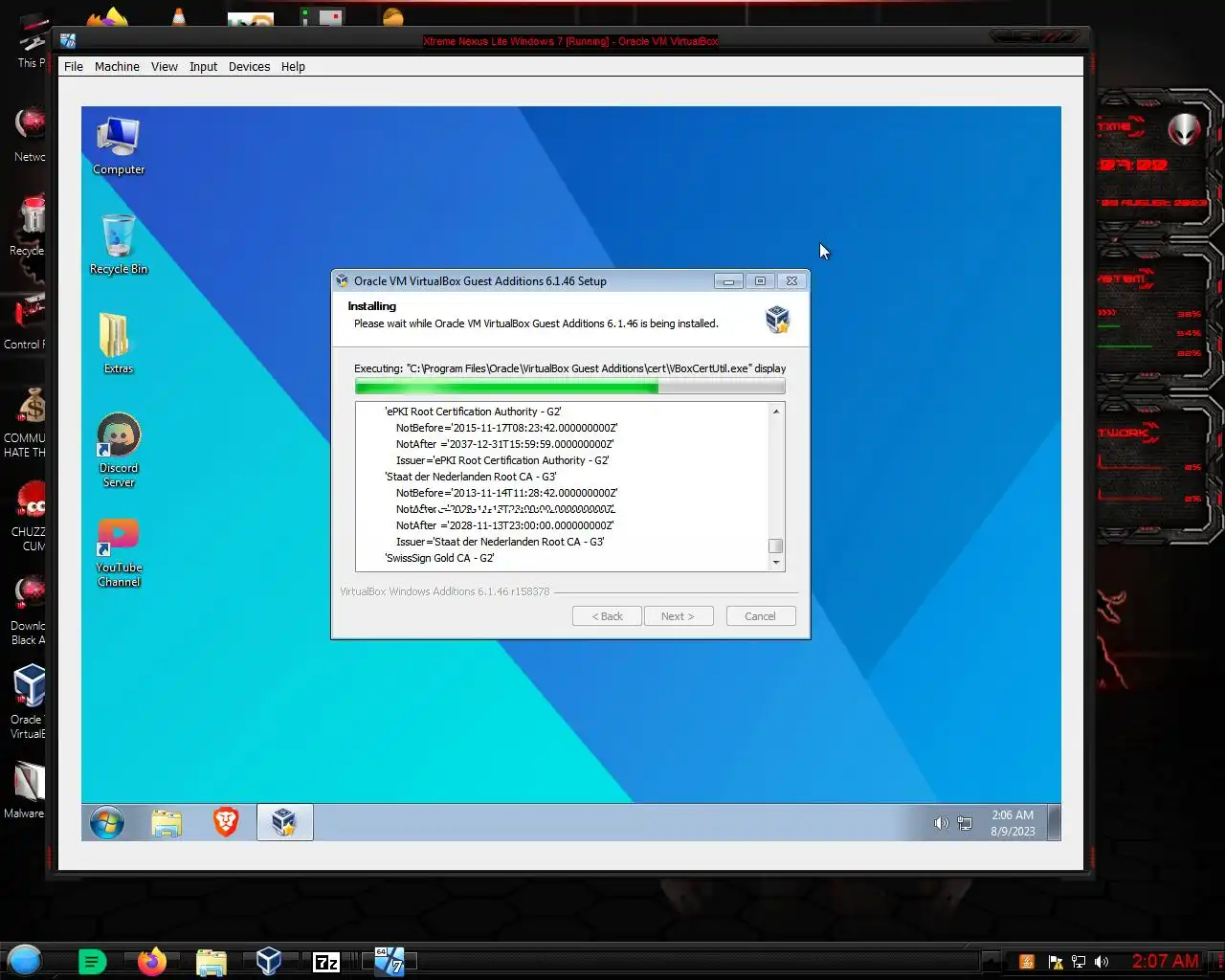Select VirtualBox cube on host taskbar
Screen dimensions: 1225x980
(x=269, y=961)
